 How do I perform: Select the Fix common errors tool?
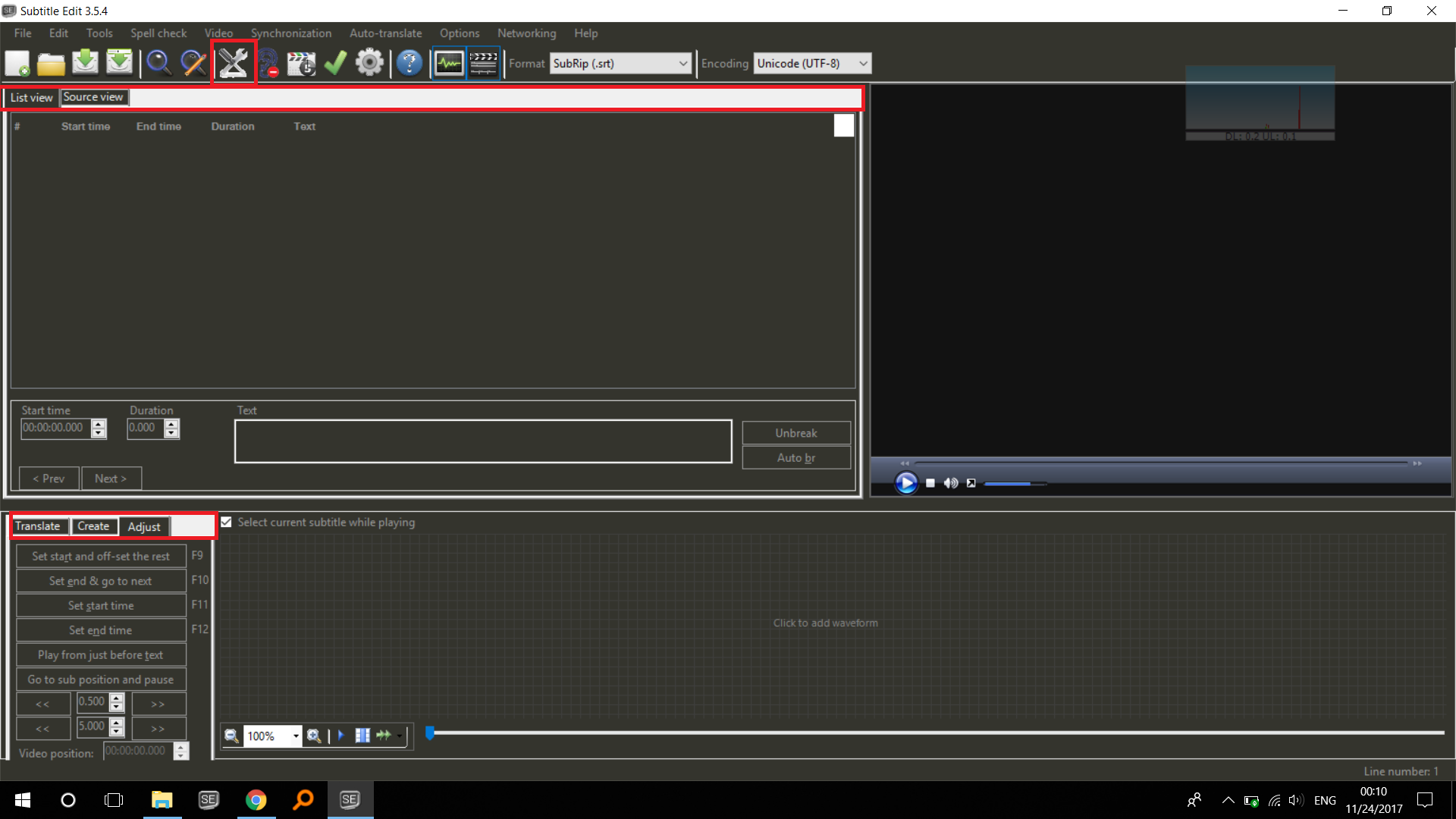(x=233, y=63)
